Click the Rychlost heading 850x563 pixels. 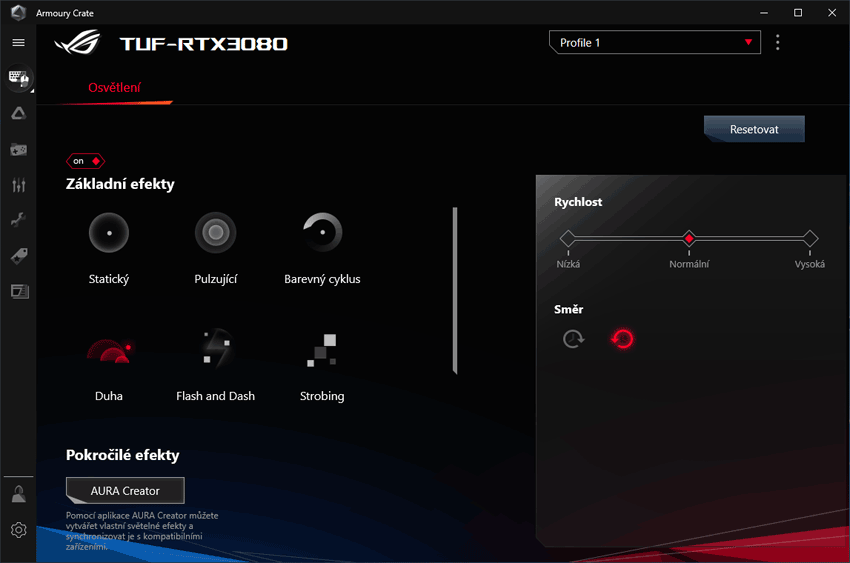578,202
